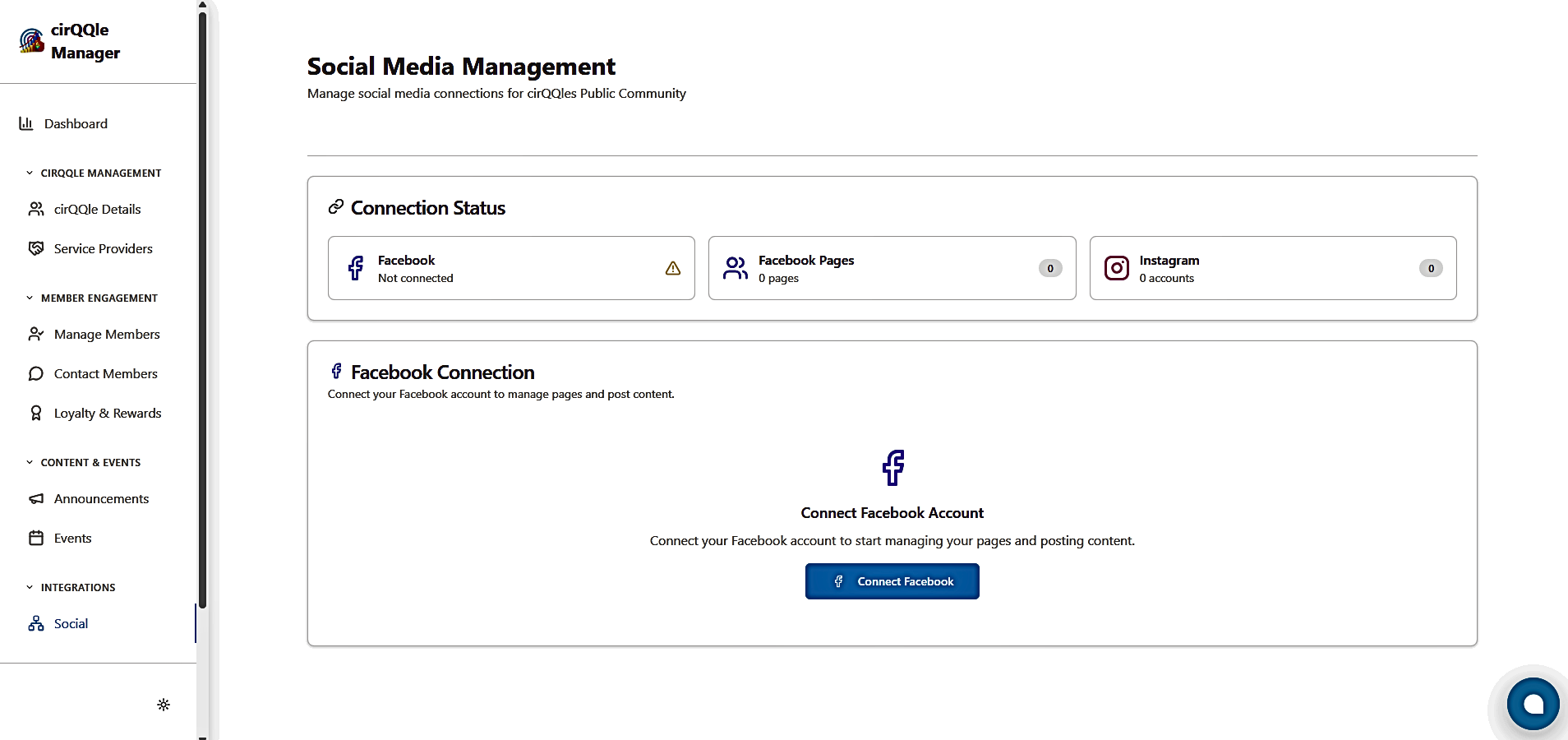Screen dimensions: 1568x740
Task: Click the Social network icon in sidebar
Action: click(36, 623)
